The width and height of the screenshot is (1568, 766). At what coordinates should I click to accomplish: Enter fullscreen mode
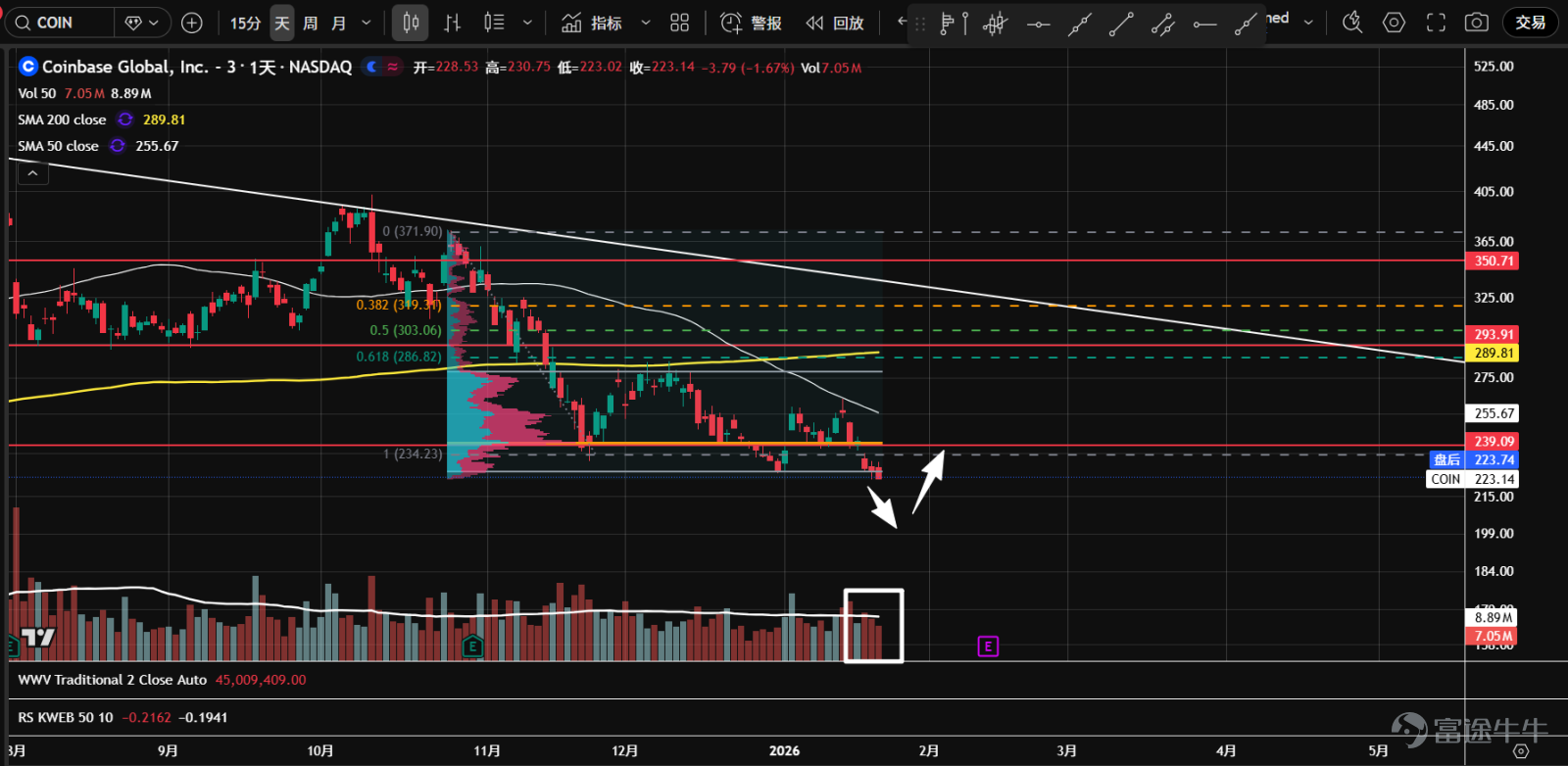(x=1436, y=23)
